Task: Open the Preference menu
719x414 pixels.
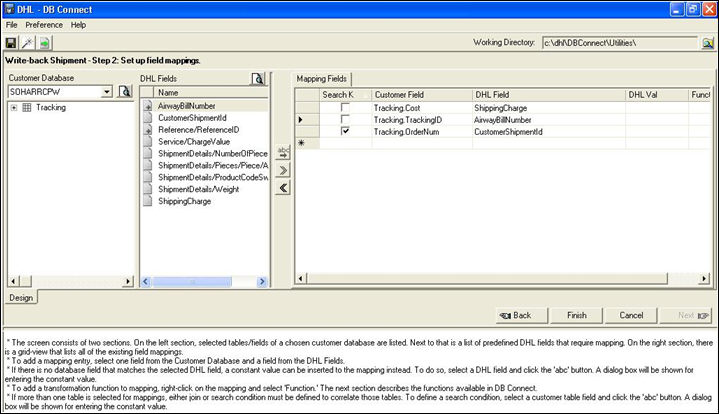Action: [x=44, y=25]
